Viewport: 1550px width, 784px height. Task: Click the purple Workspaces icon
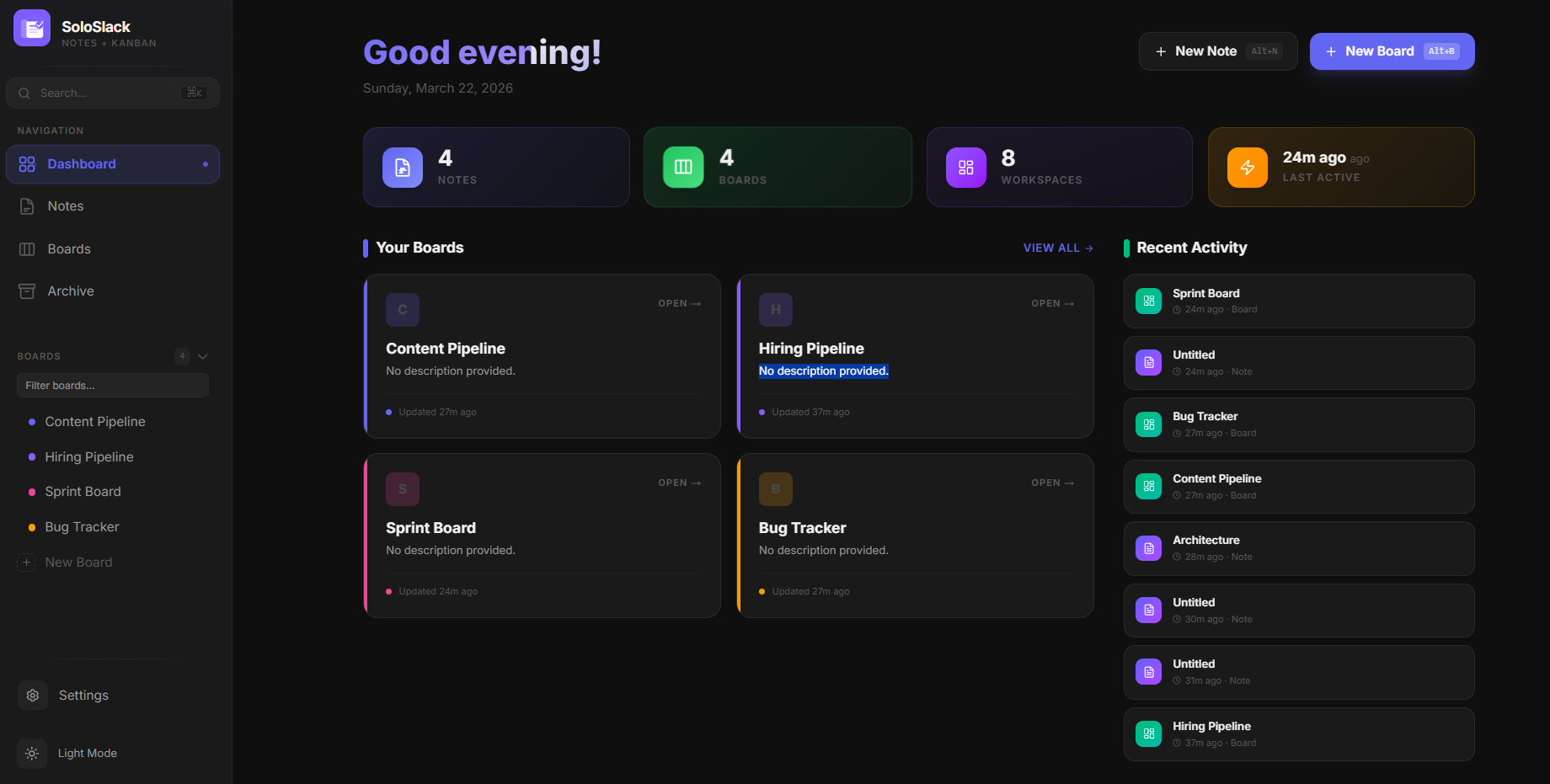click(965, 167)
